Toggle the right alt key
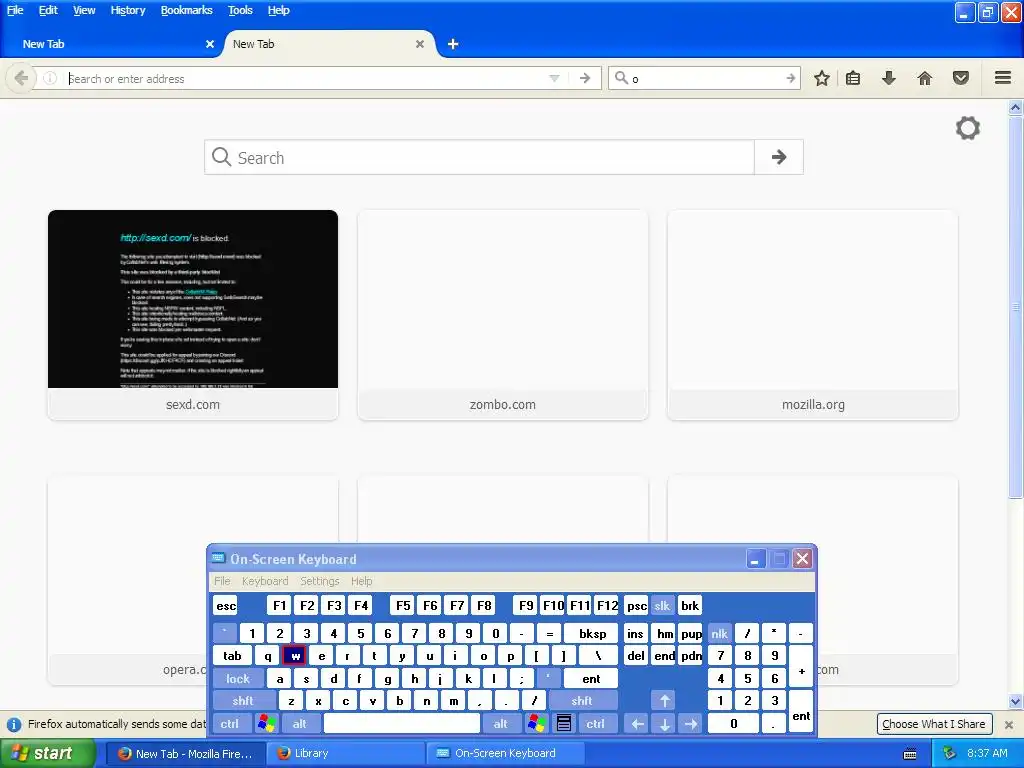 click(x=500, y=724)
